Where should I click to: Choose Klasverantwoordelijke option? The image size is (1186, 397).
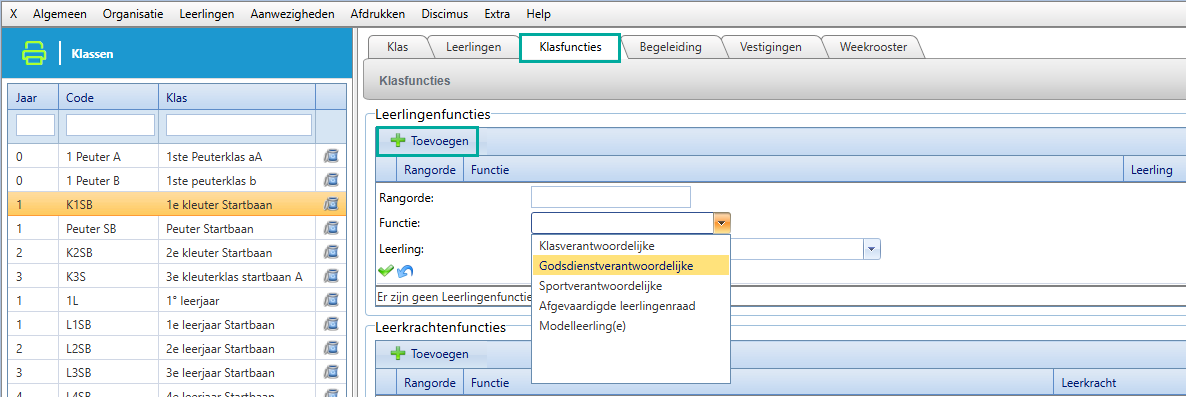pos(597,246)
